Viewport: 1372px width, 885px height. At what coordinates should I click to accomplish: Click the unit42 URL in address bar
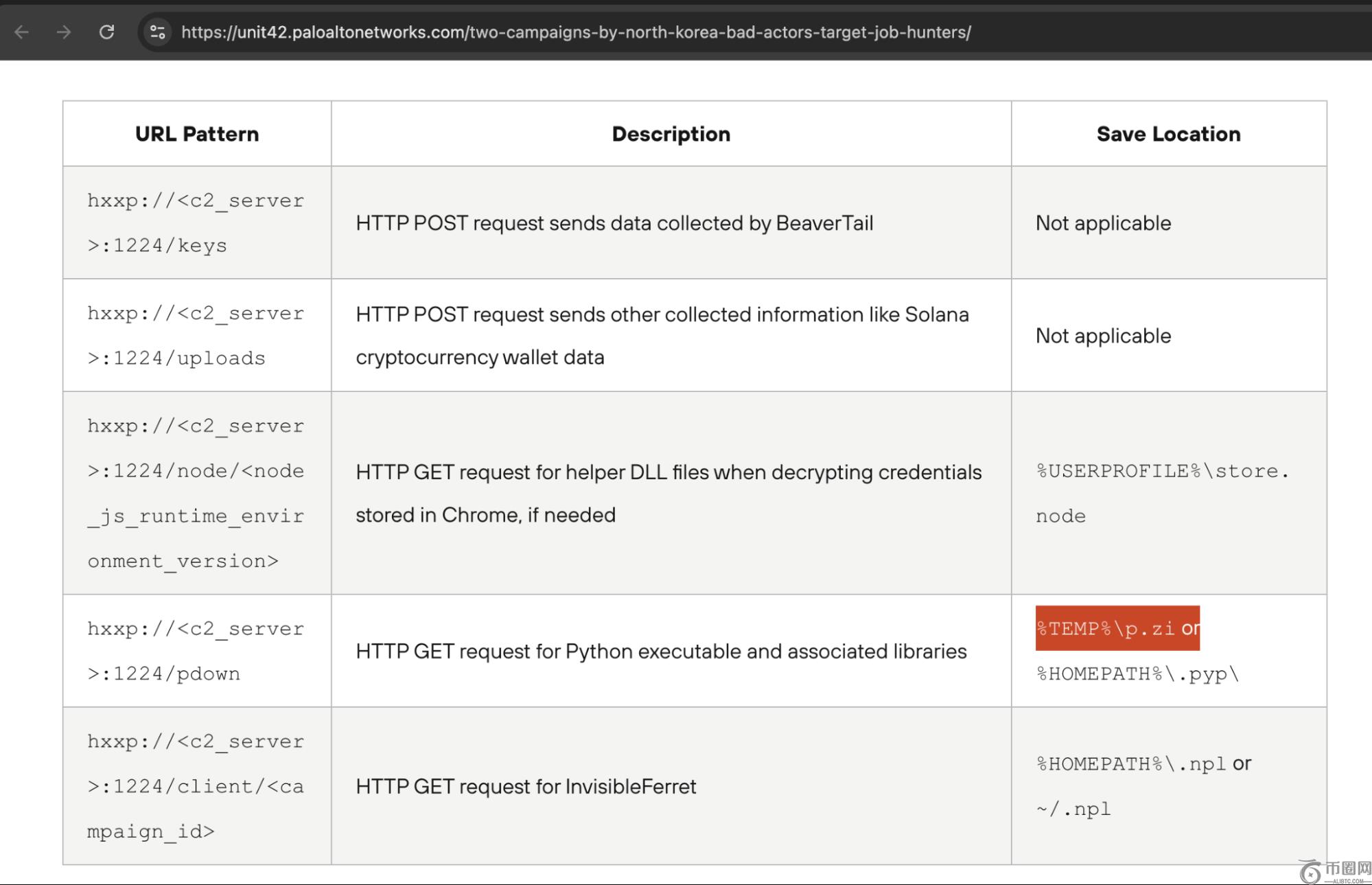pos(575,32)
